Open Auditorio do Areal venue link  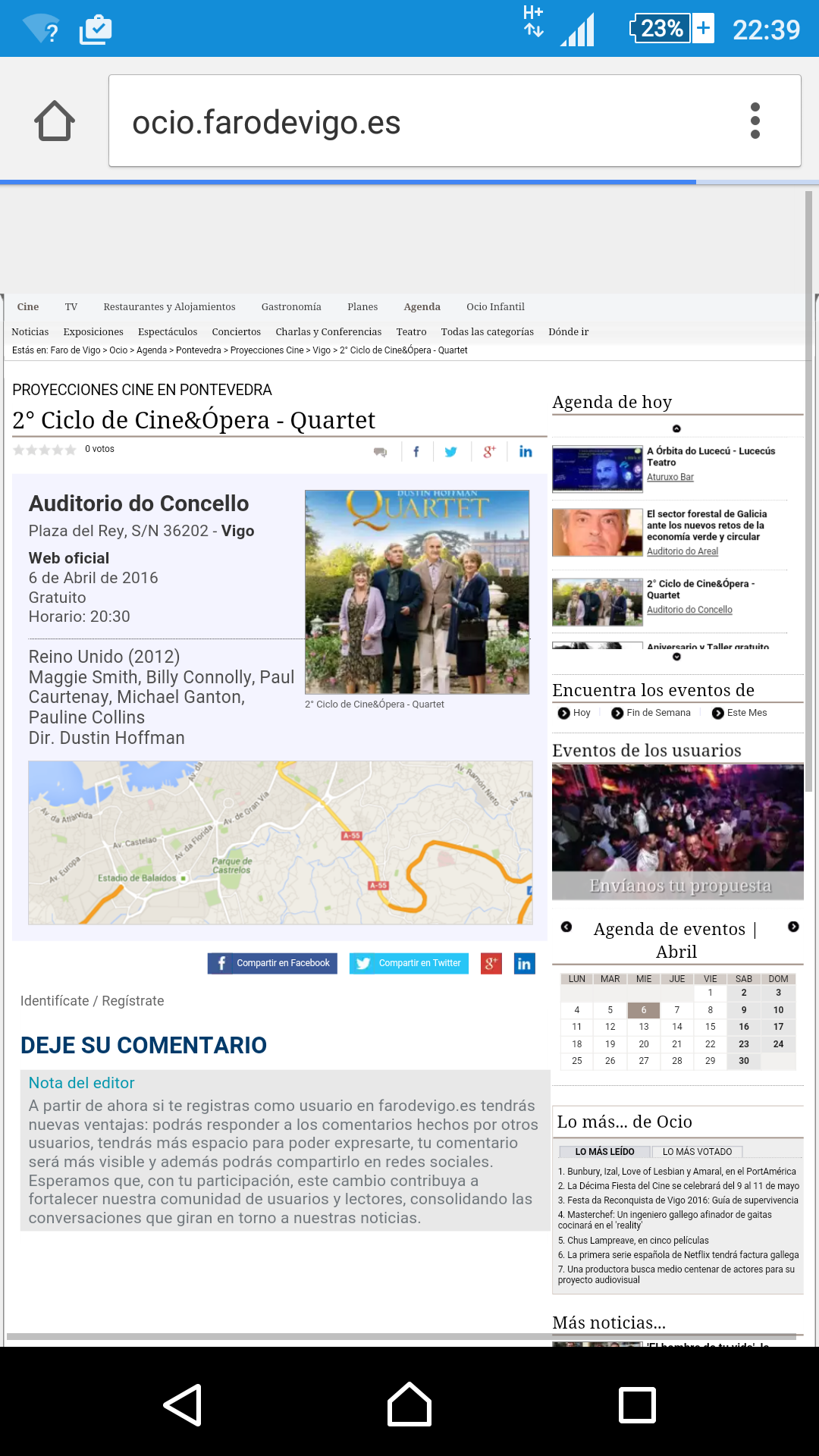(x=682, y=551)
